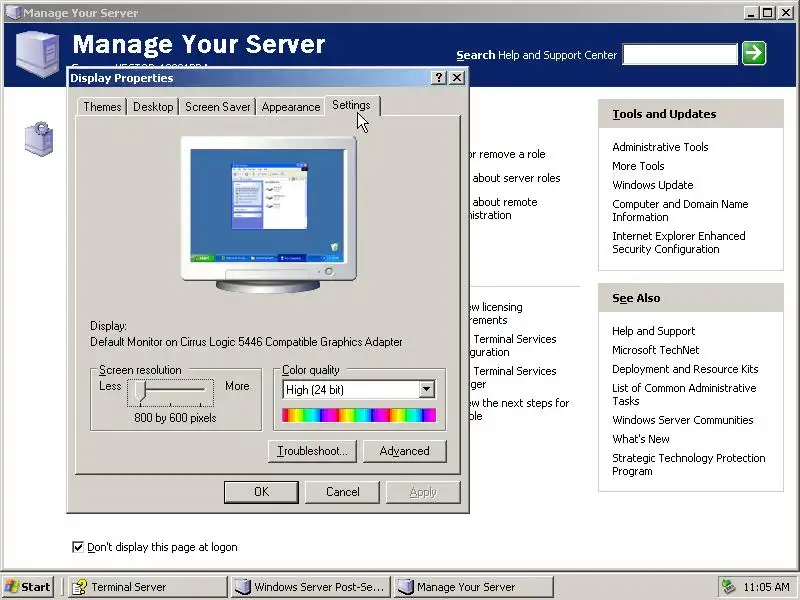The image size is (800, 600).
Task: Click the Manage Your Server title bar icon
Action: pyautogui.click(x=13, y=12)
